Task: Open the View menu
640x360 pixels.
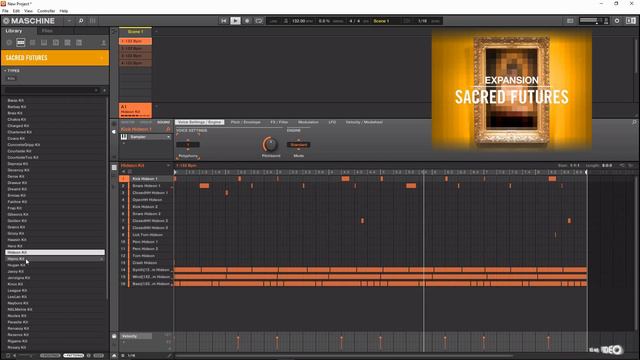Action: pyautogui.click(x=29, y=11)
